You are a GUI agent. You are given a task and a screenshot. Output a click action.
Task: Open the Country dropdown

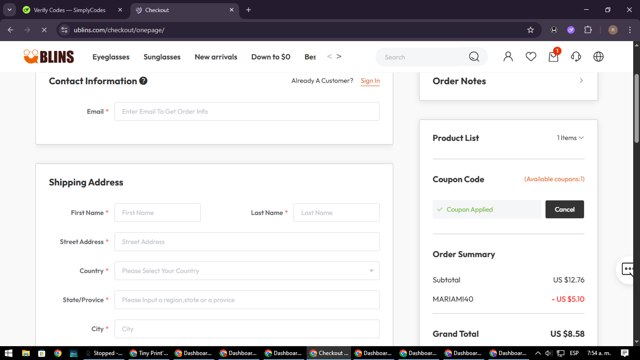(x=247, y=271)
